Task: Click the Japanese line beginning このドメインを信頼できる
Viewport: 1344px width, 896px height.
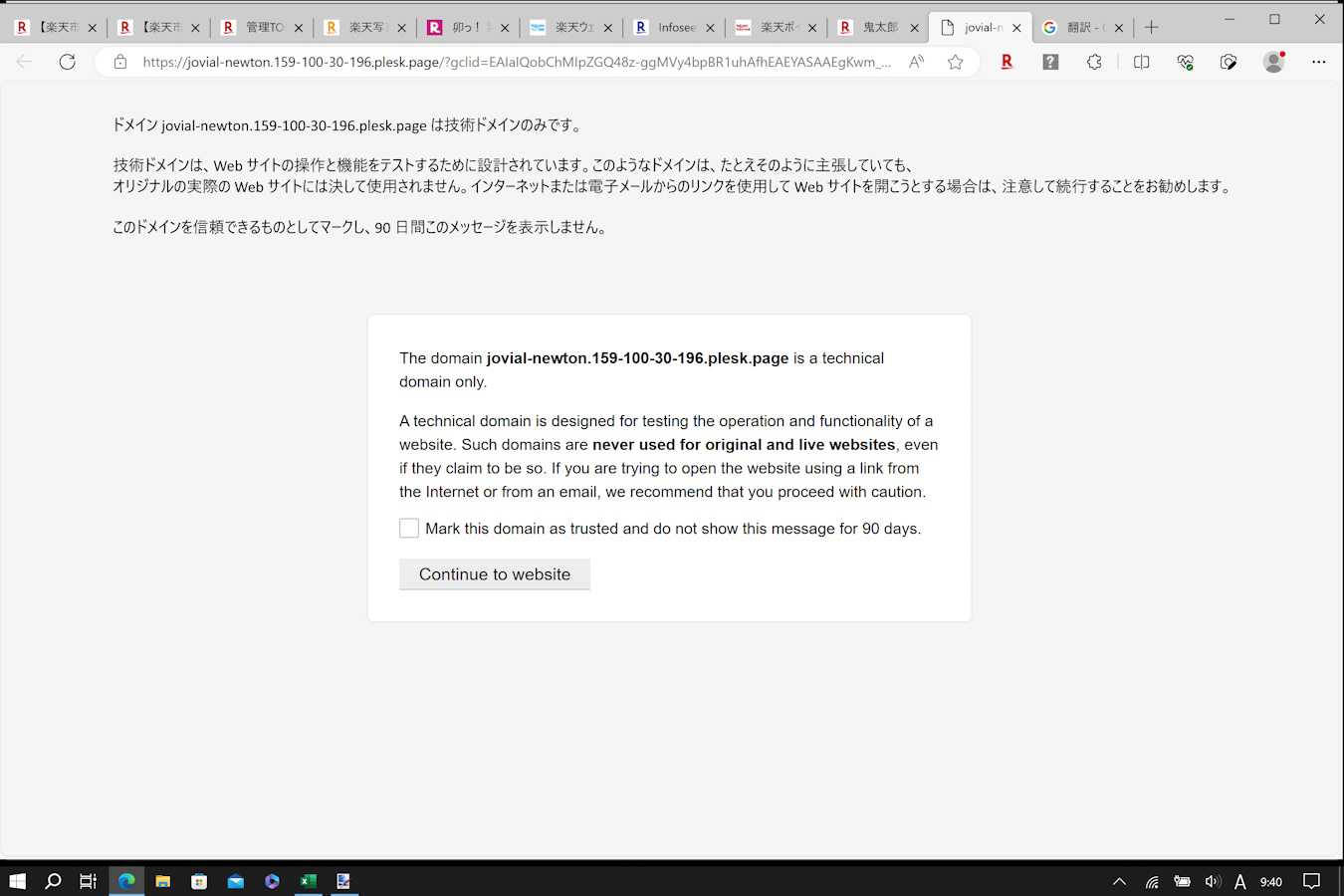Action: (360, 227)
